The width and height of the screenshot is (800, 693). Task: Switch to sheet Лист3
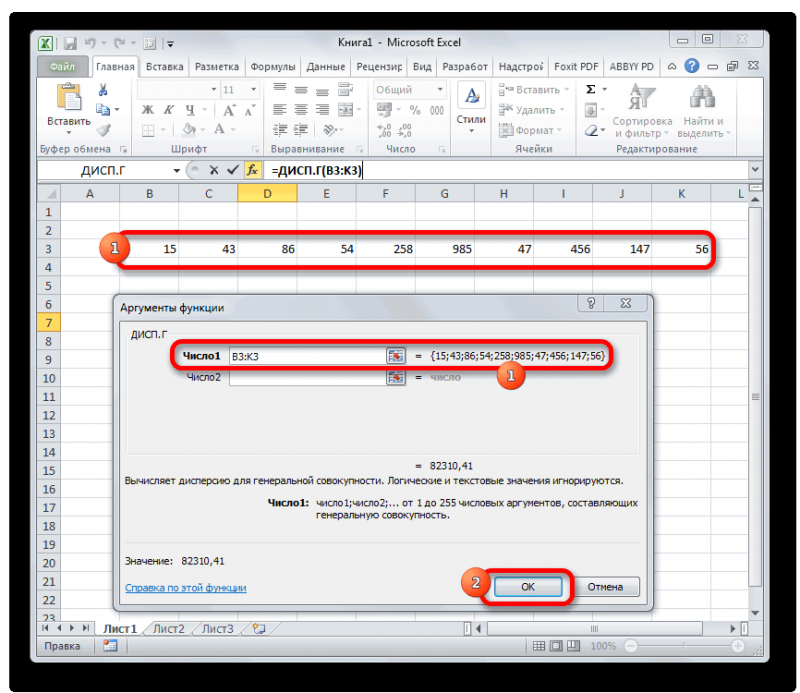pyautogui.click(x=218, y=629)
